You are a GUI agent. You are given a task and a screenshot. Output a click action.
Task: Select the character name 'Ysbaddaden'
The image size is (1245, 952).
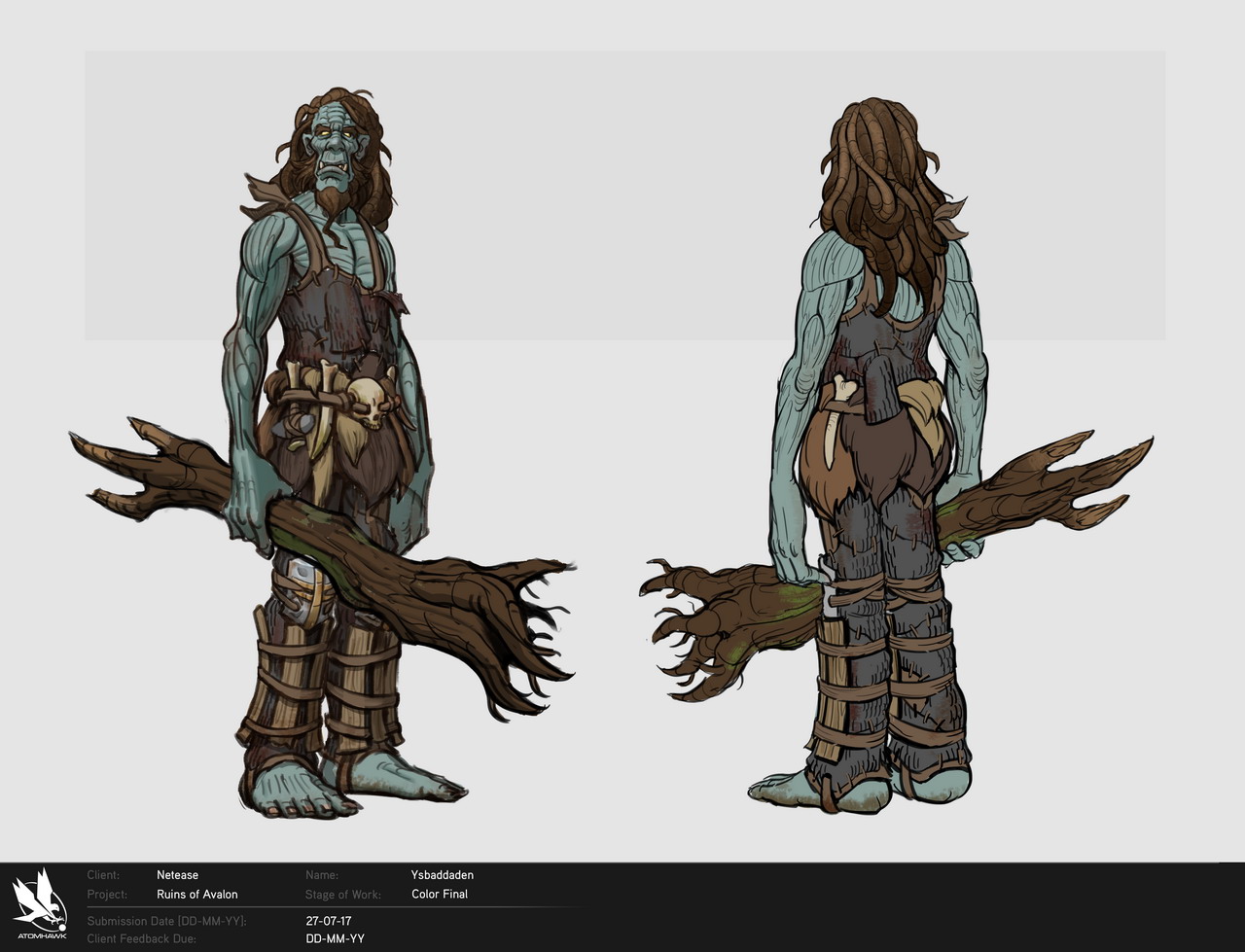pos(443,875)
